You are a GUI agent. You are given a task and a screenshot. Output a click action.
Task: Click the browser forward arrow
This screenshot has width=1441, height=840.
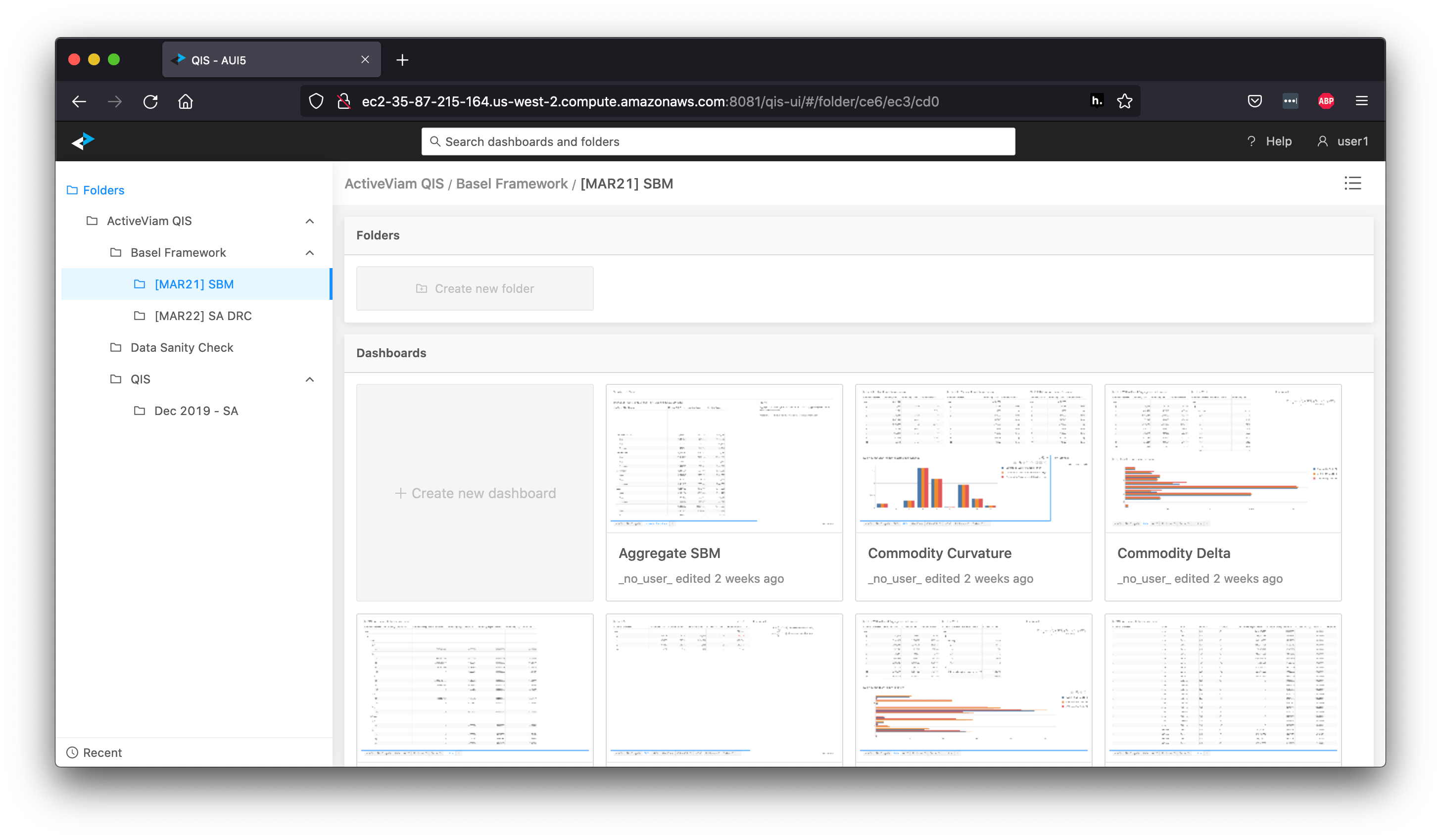pyautogui.click(x=115, y=101)
